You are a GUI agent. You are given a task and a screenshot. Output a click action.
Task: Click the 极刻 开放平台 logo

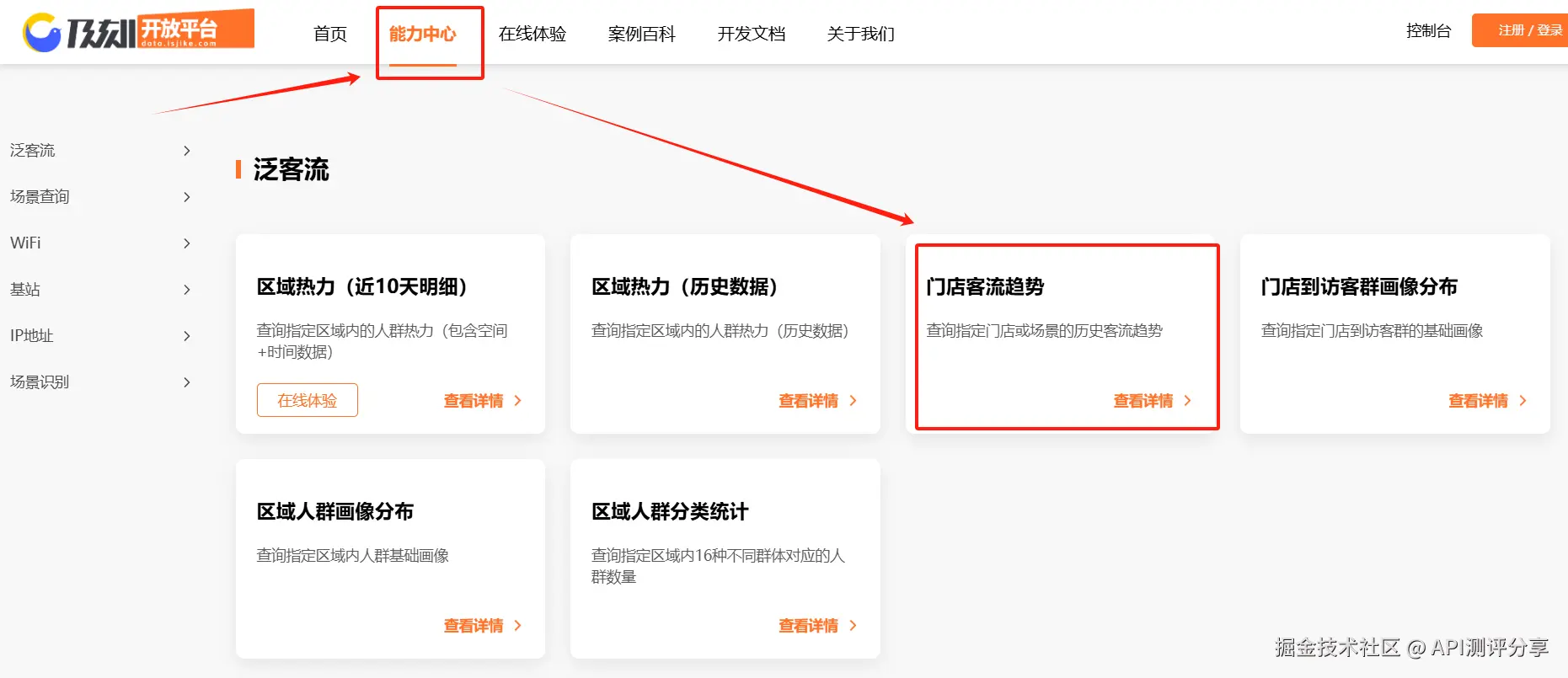coord(139,31)
